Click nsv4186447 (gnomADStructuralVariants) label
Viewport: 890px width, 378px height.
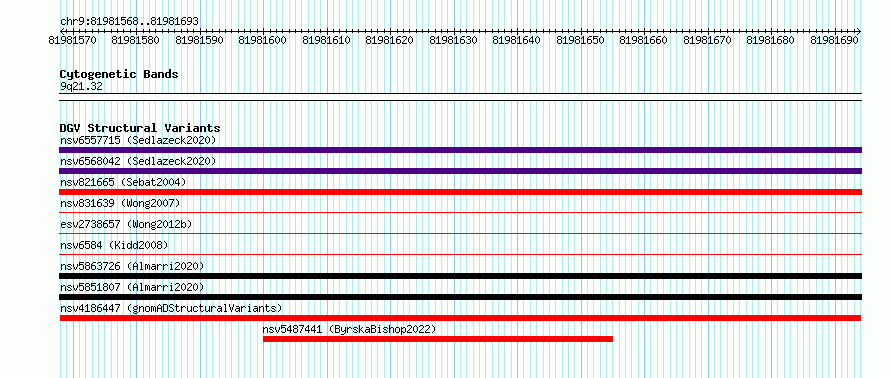click(171, 308)
